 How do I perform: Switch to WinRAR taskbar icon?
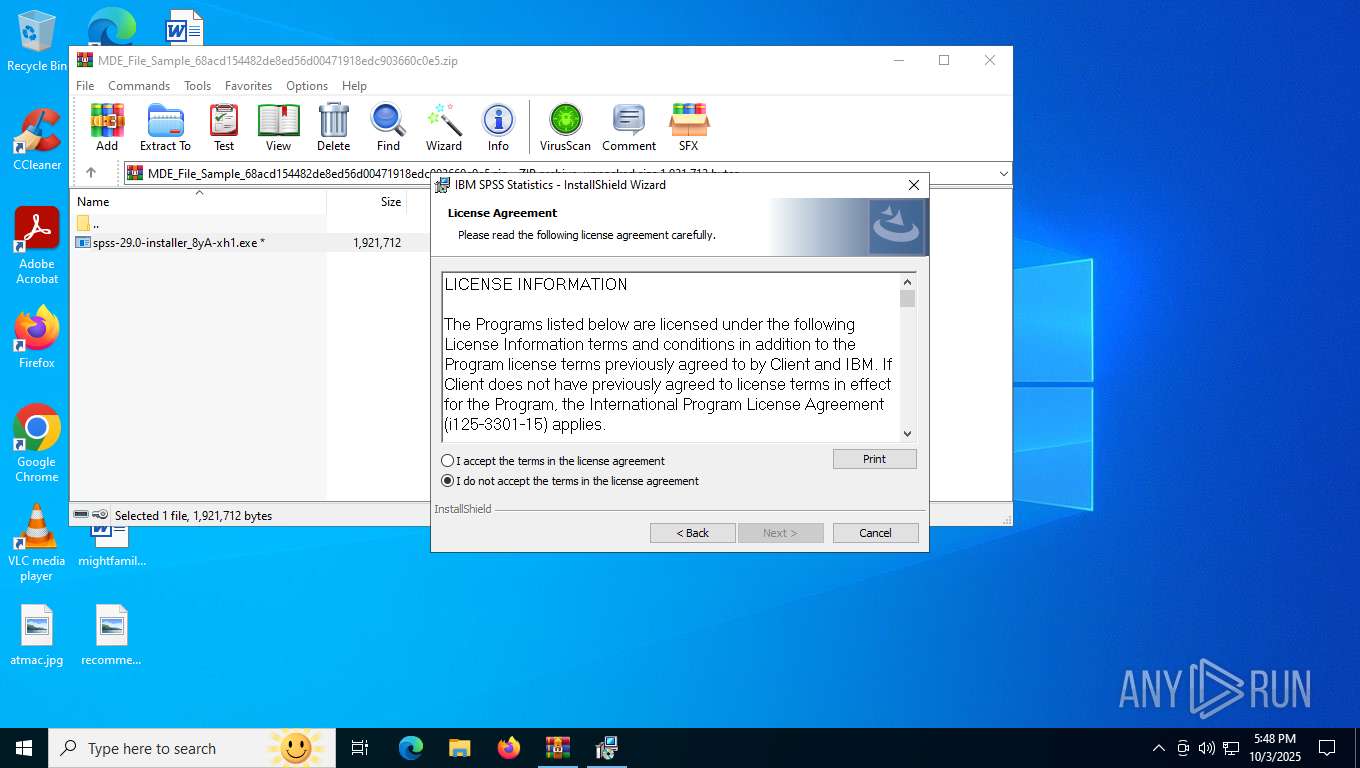click(x=557, y=748)
